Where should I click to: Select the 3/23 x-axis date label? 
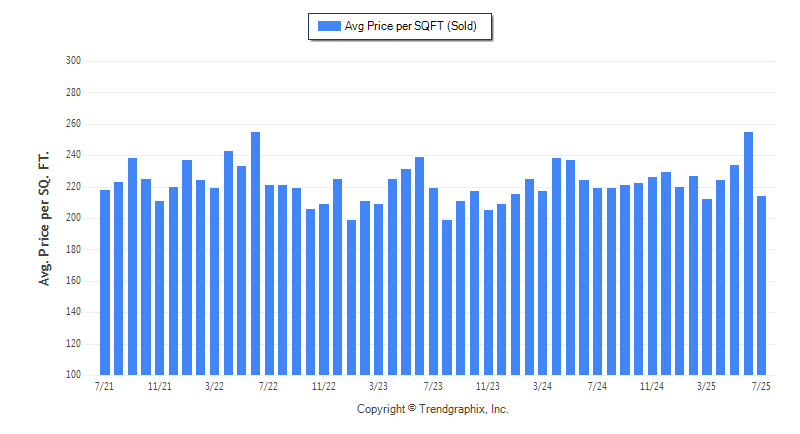tap(379, 387)
